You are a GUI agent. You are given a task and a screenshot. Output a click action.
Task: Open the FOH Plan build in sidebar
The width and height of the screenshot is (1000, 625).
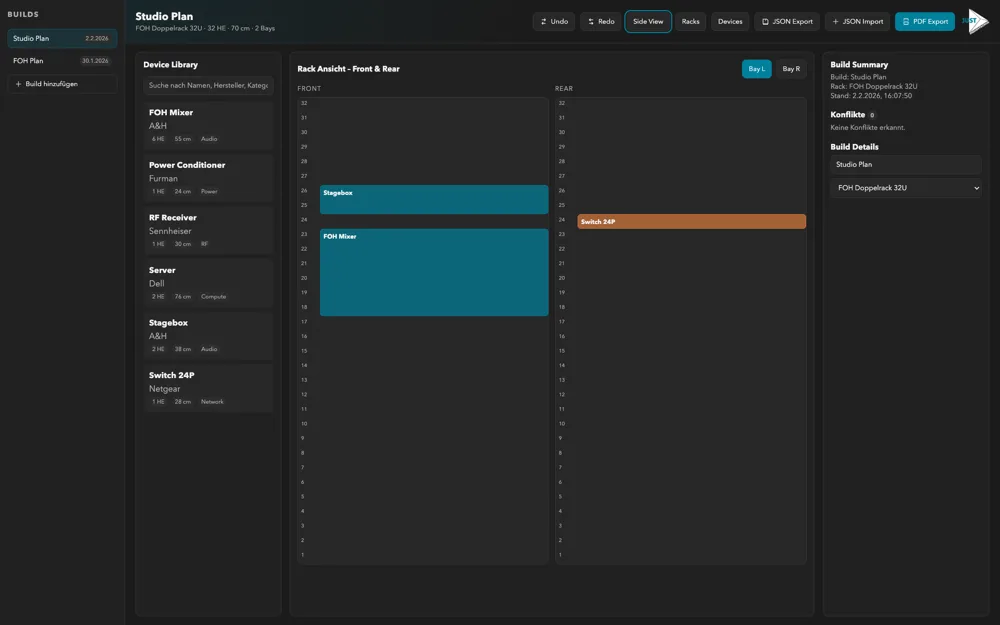60,59
